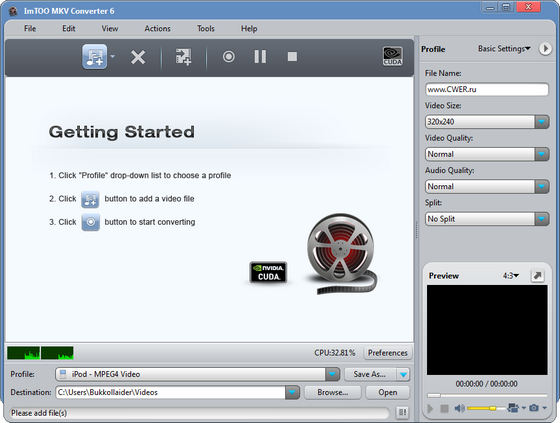Expand the profile panel arrow button
Image resolution: width=560 pixels, height=423 pixels.
coord(545,49)
